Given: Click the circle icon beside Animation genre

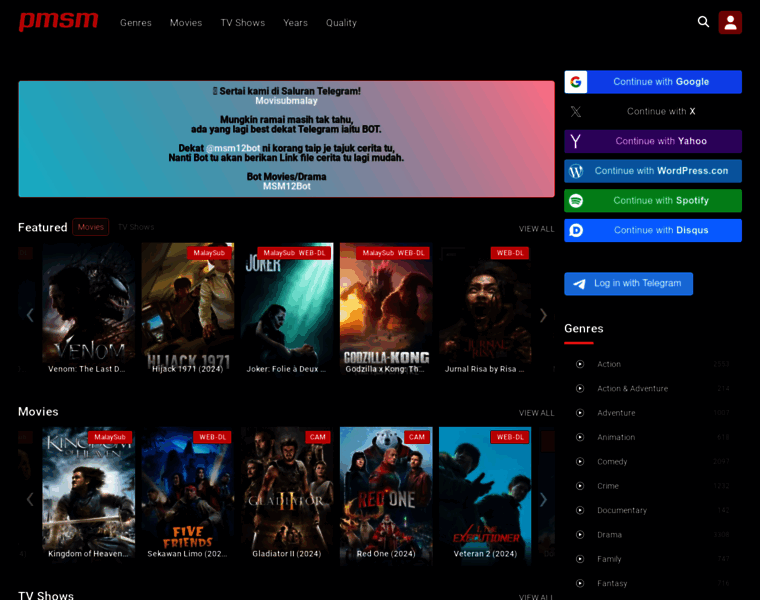Looking at the screenshot, I should [x=580, y=437].
